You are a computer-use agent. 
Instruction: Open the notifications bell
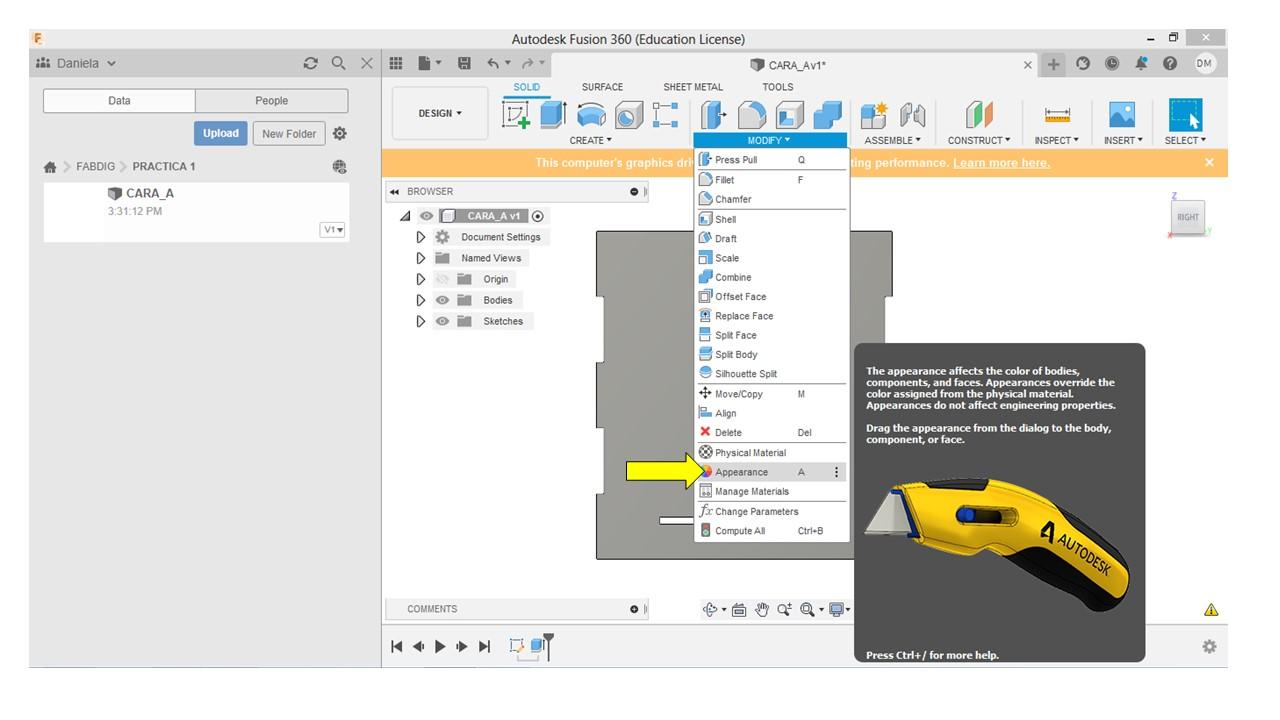[x=1141, y=63]
